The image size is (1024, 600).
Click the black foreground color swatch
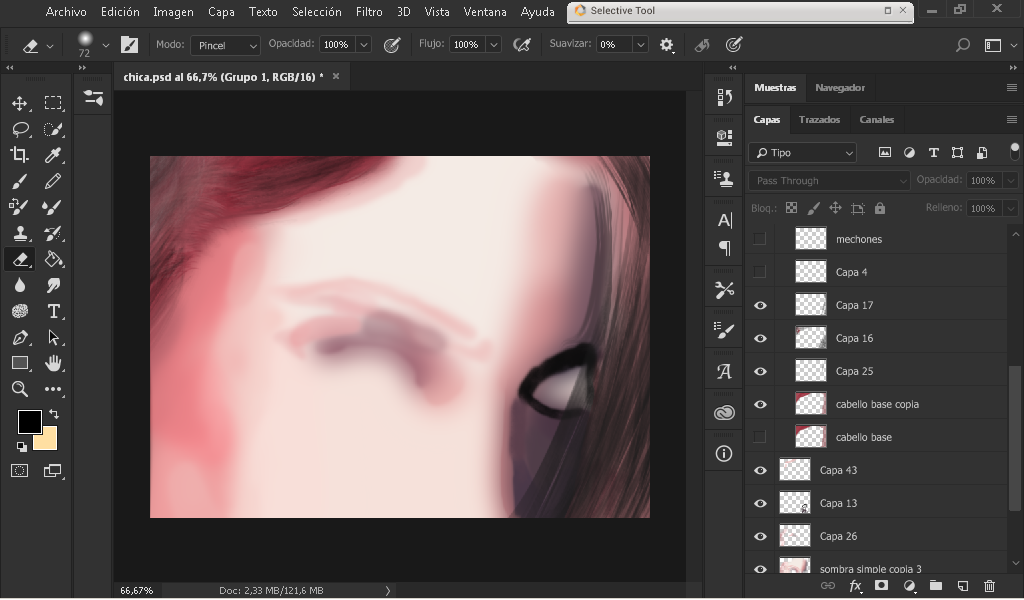(29, 421)
